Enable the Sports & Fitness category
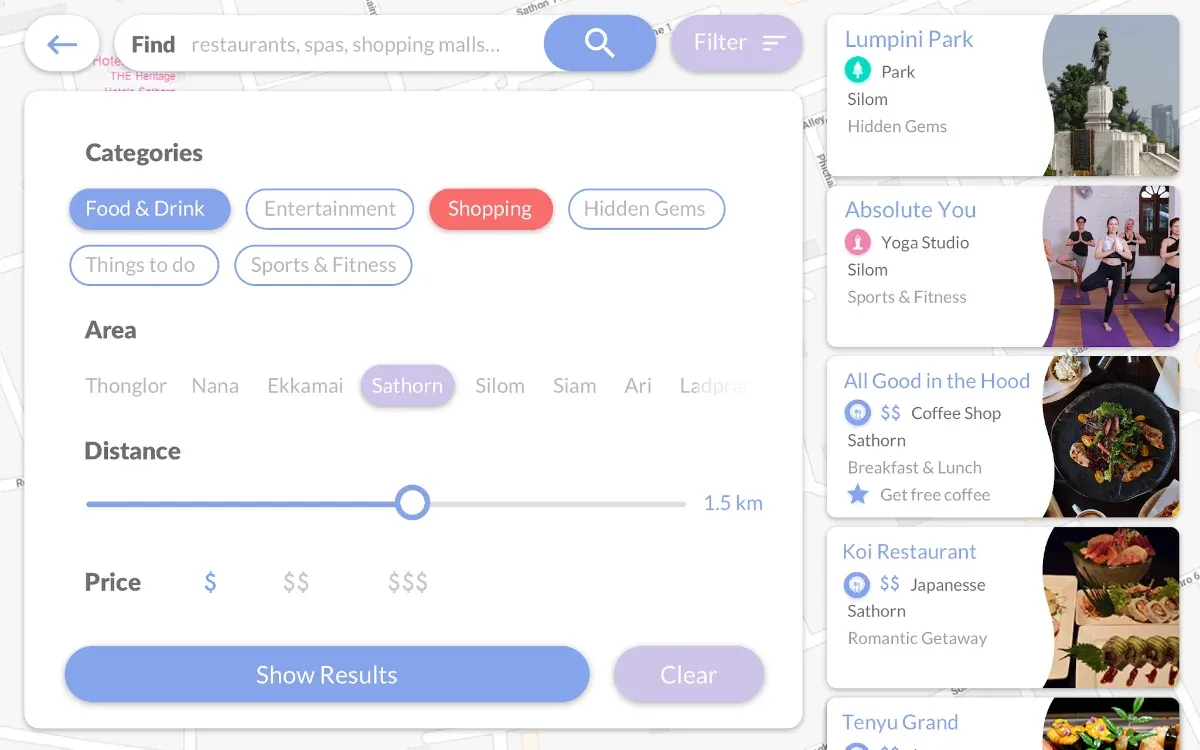 point(323,265)
